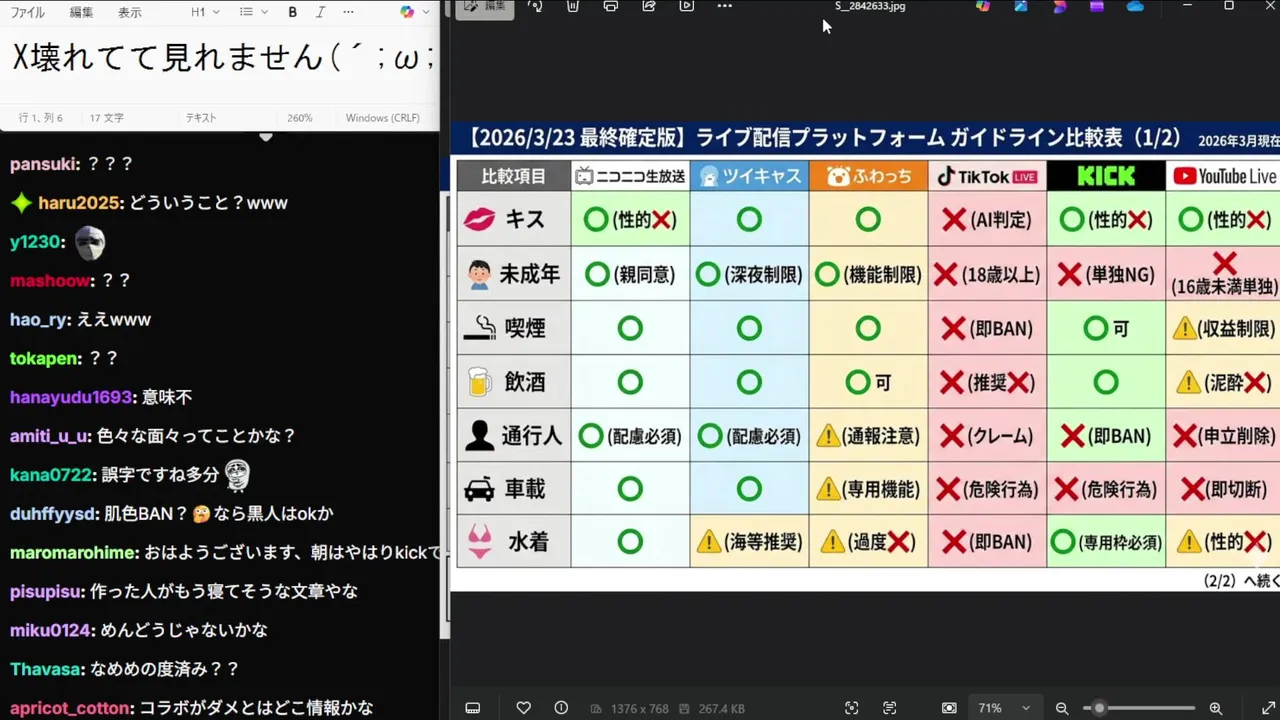Toggle italic formatting in Notepad
Image resolution: width=1280 pixels, height=720 pixels.
[320, 12]
